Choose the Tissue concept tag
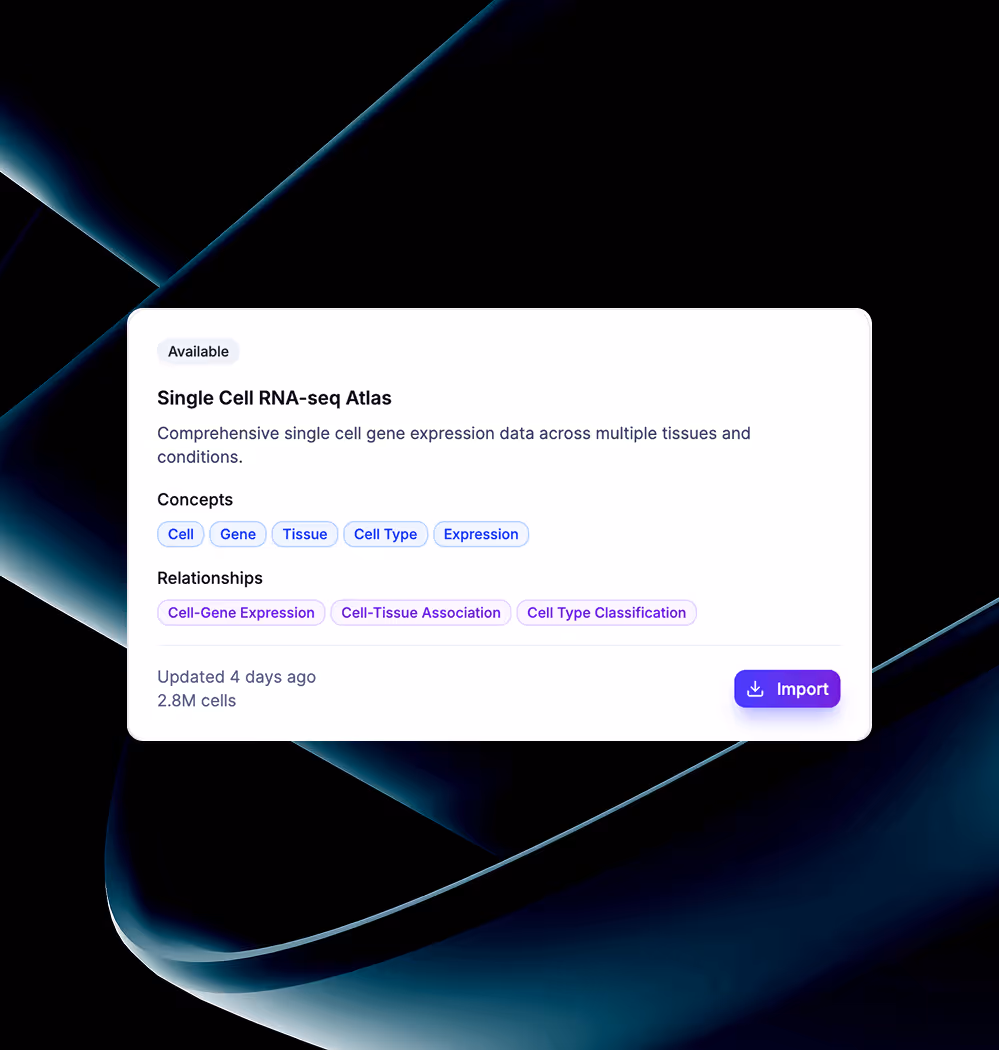 pyautogui.click(x=305, y=534)
